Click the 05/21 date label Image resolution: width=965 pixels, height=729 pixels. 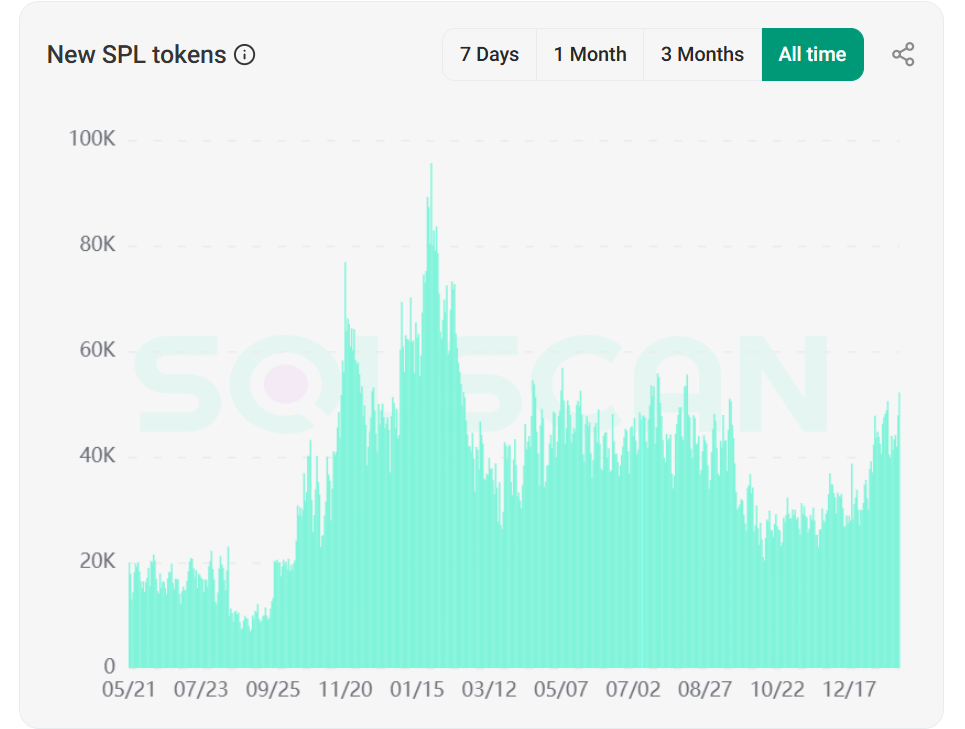point(129,690)
